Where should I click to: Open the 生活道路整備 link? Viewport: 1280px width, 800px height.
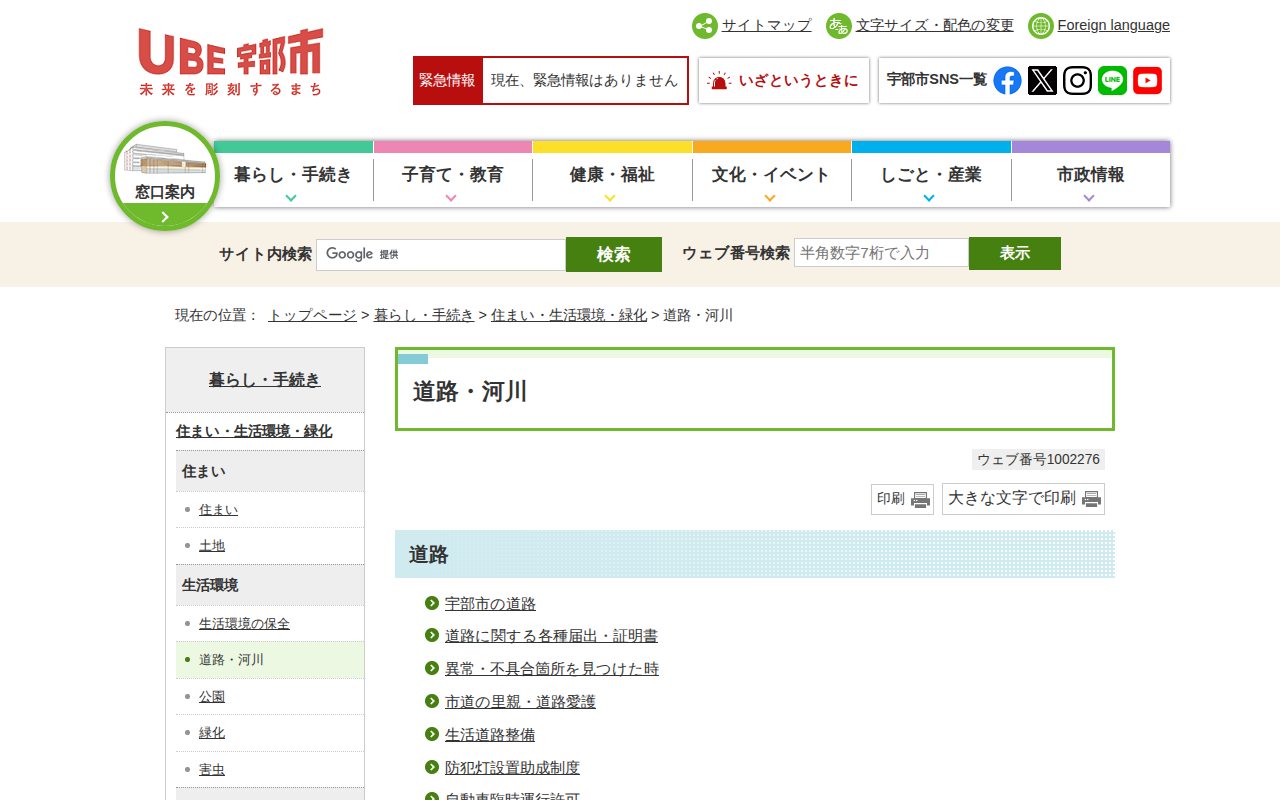(490, 735)
